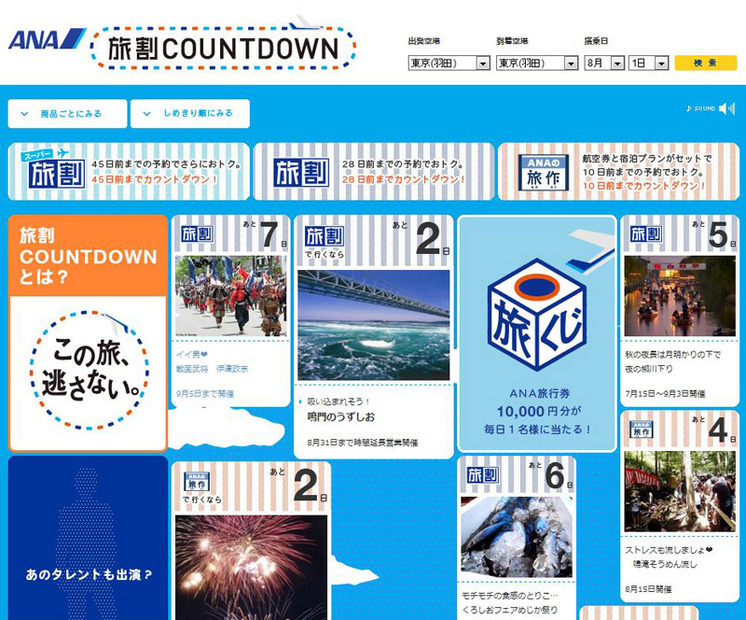Click the ANAの旅作 logo in top banner
The width and height of the screenshot is (746, 620).
tap(543, 172)
